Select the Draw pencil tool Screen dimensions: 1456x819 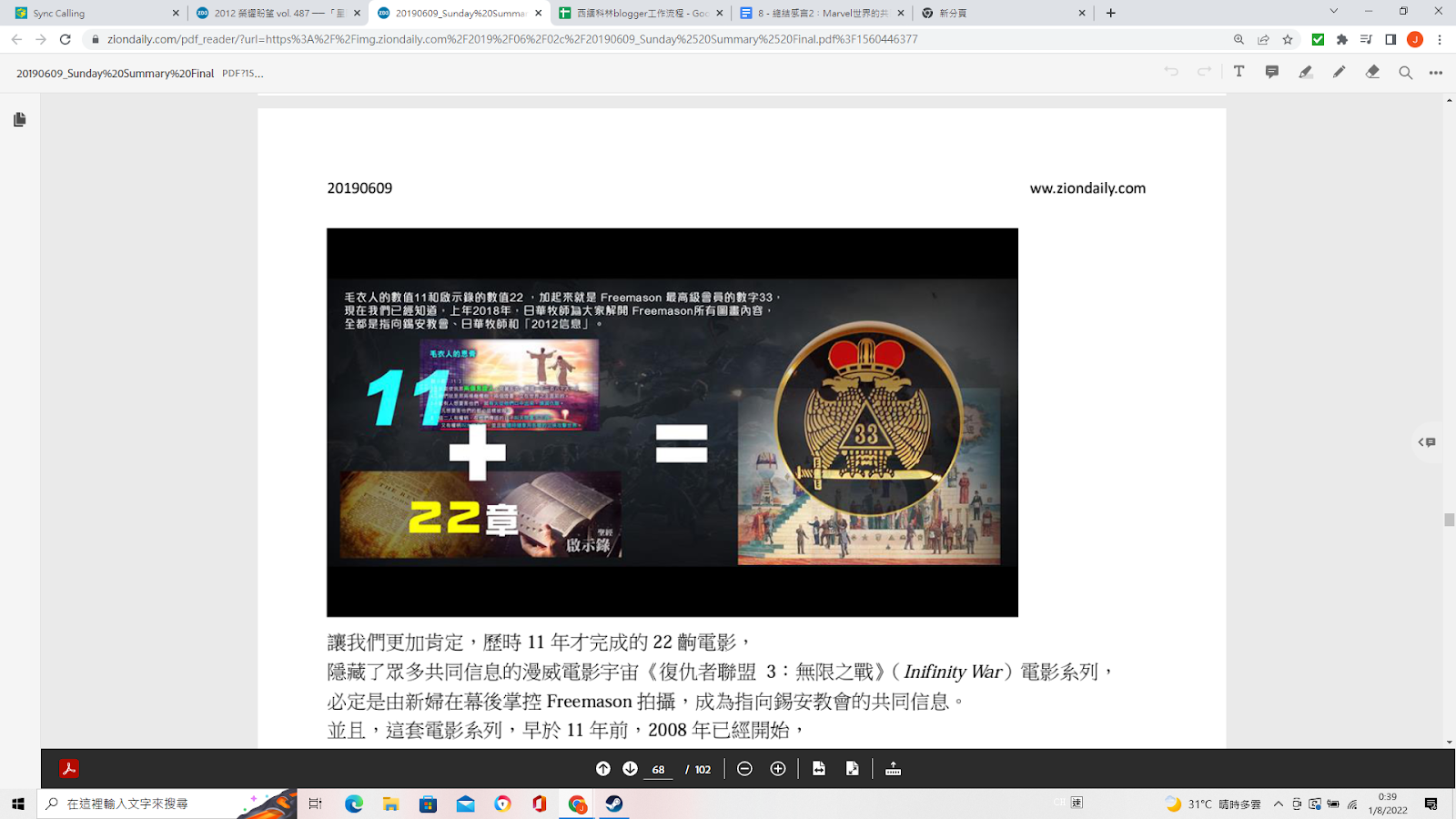[1339, 72]
